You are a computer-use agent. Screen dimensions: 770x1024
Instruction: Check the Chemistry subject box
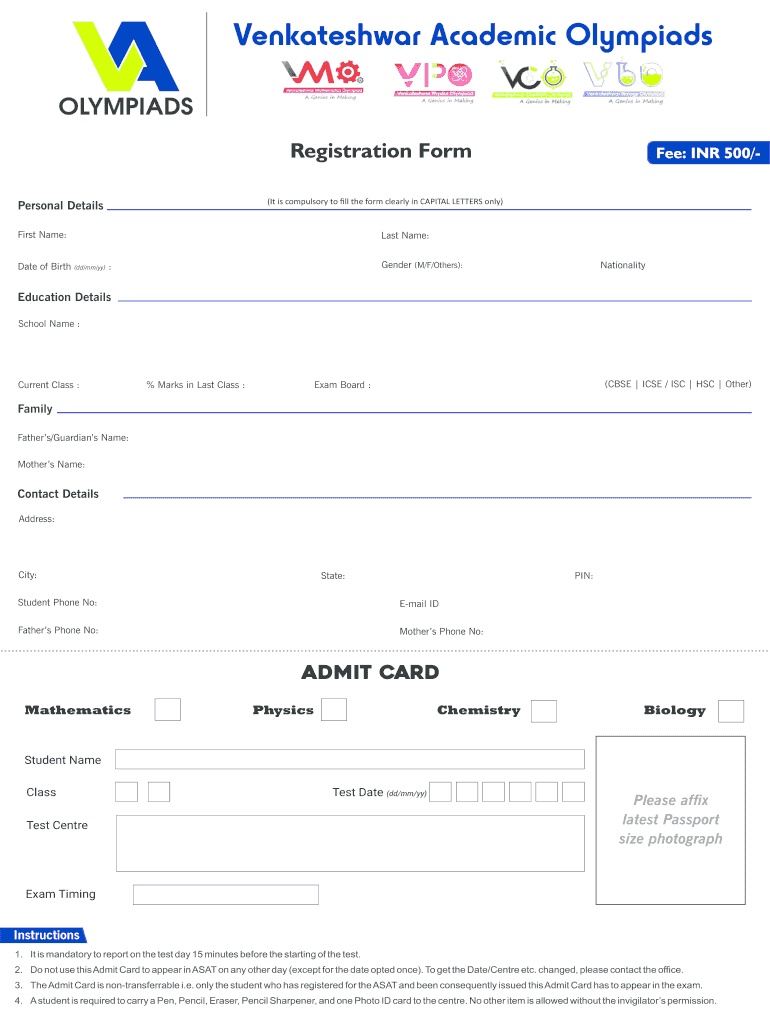pos(544,711)
